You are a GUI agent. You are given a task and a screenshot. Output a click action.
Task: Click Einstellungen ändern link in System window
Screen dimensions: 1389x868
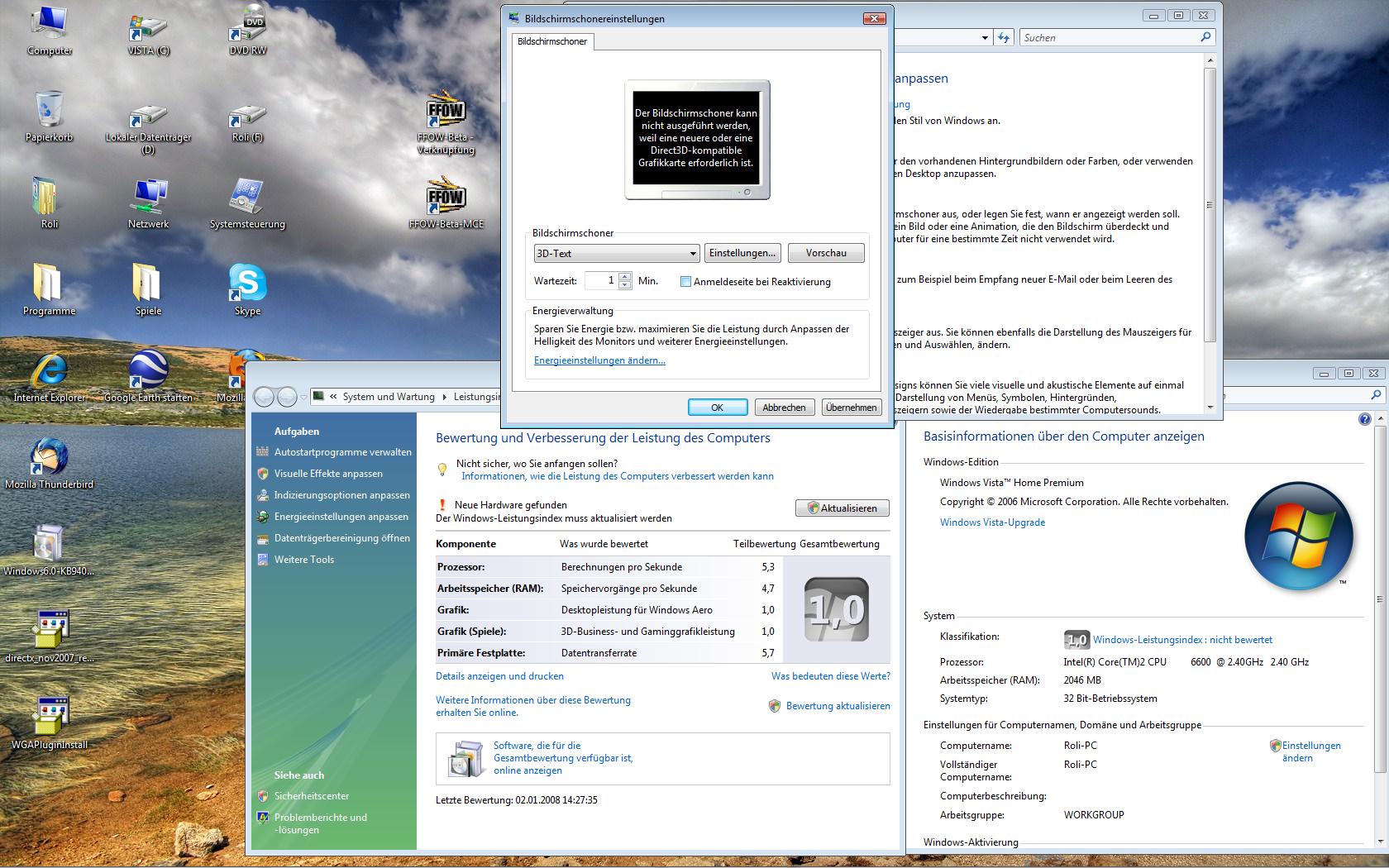(x=1311, y=751)
